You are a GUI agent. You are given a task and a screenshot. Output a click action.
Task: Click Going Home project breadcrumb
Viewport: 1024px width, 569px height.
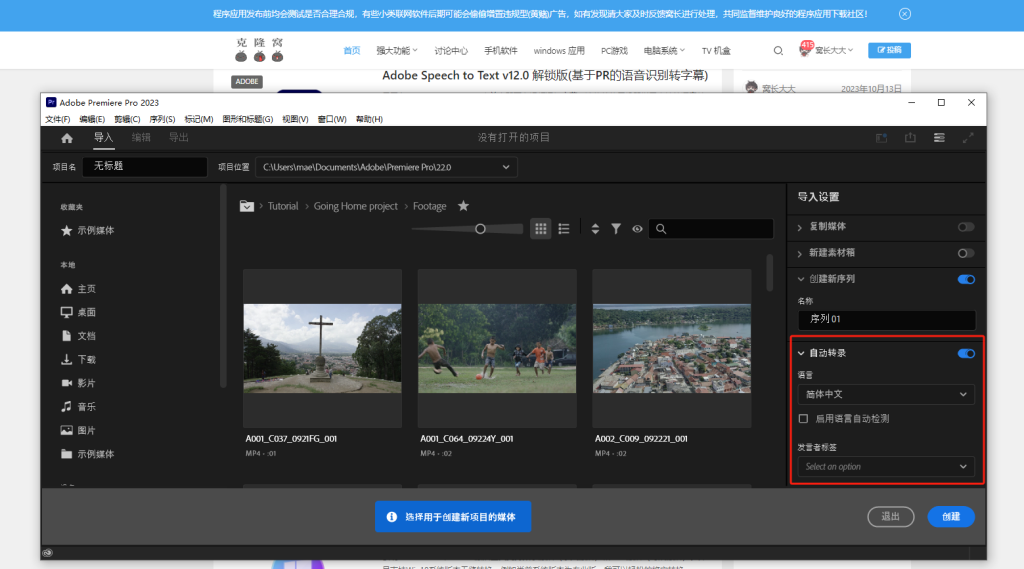[x=356, y=206]
